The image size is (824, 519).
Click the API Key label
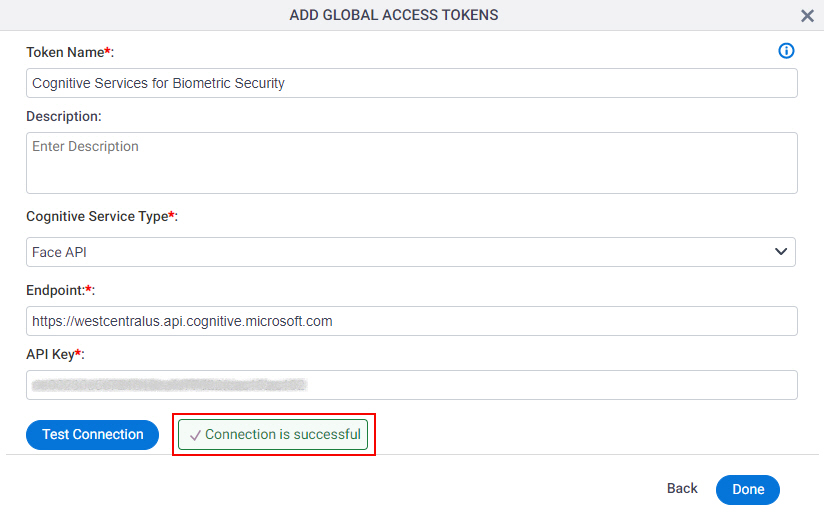point(55,355)
